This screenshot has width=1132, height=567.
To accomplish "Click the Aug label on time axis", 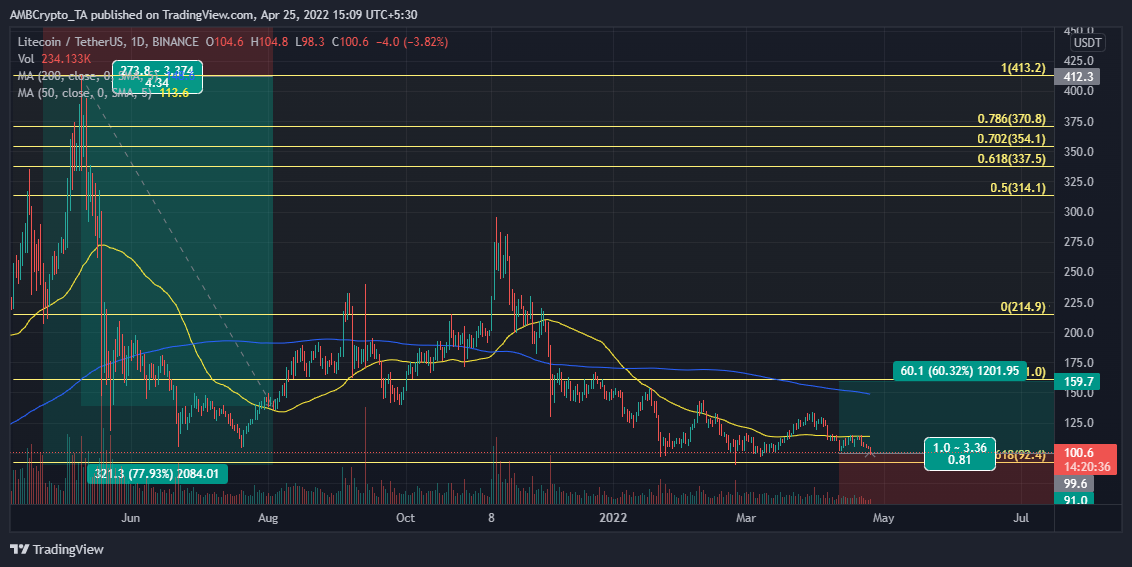I will (268, 518).
